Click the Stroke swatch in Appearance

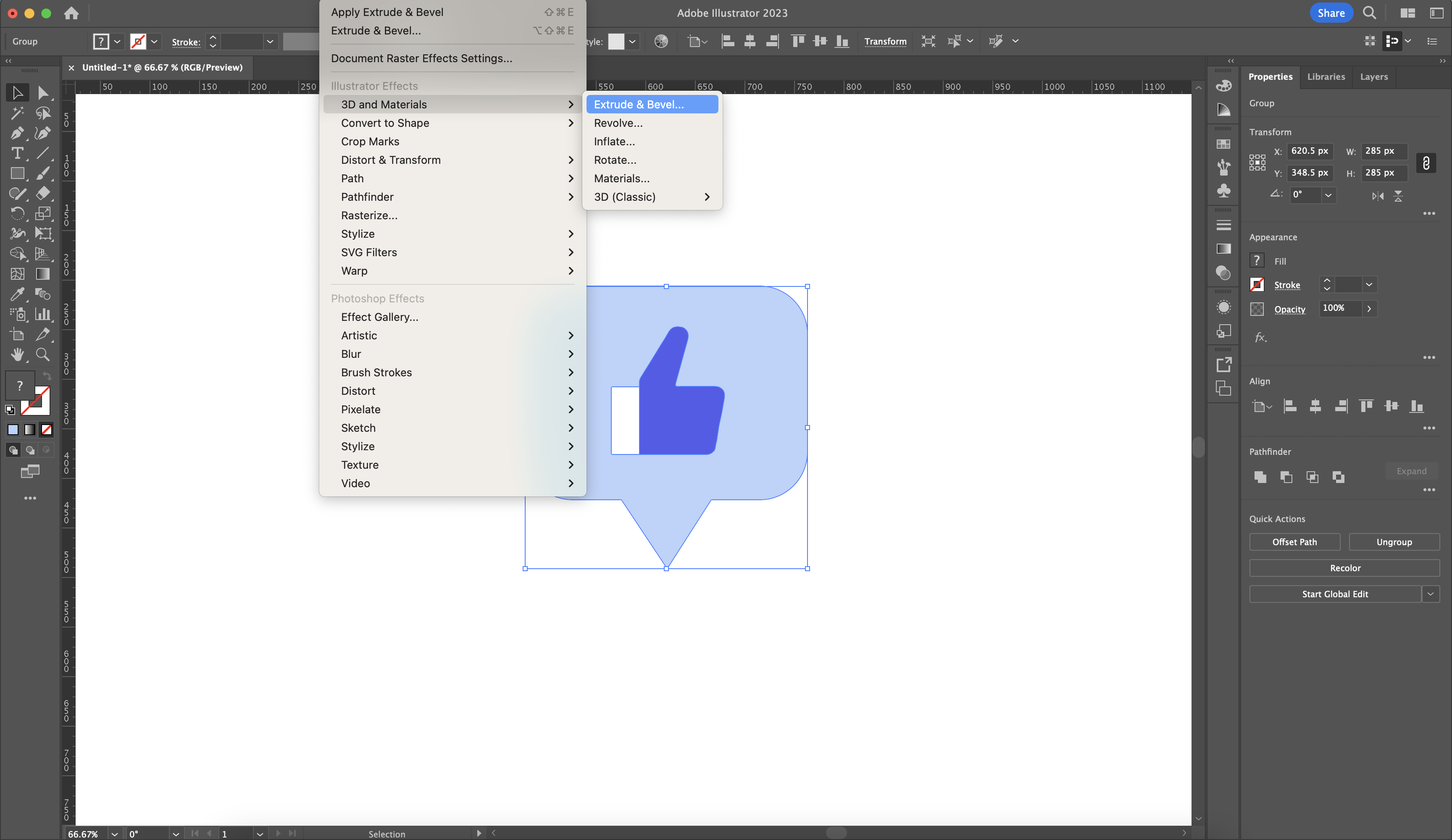[x=1257, y=285]
